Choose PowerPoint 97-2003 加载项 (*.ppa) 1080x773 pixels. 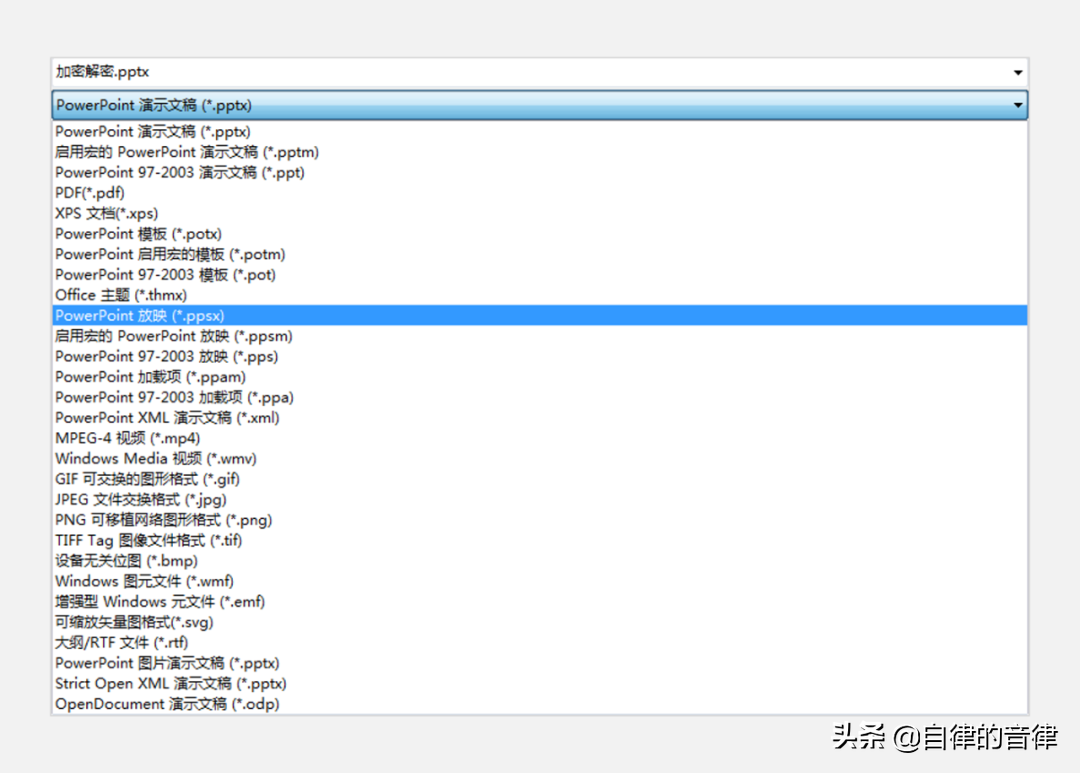[x=540, y=398]
